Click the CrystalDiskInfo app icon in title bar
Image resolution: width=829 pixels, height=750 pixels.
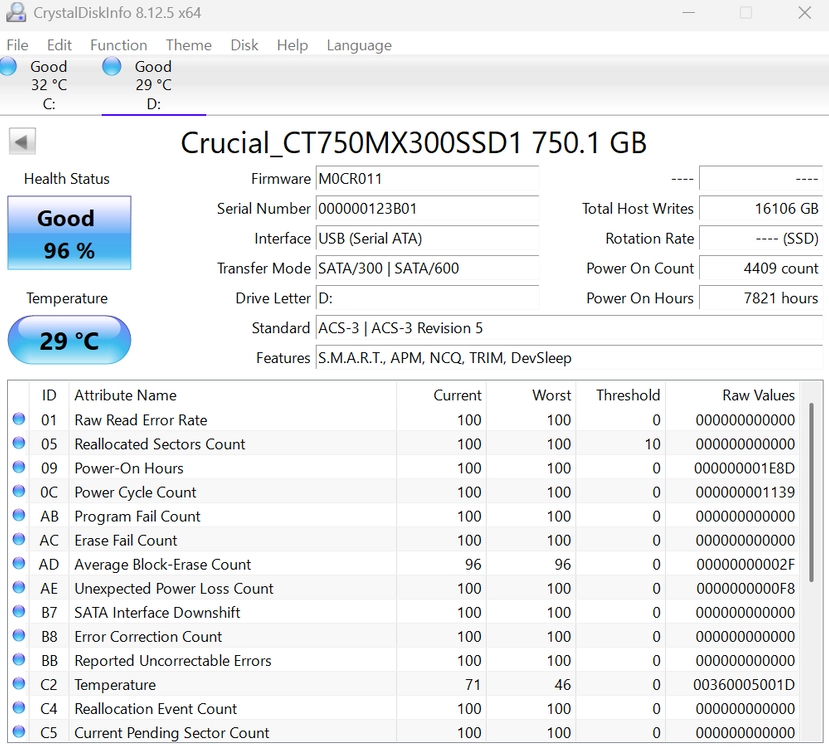click(x=15, y=12)
